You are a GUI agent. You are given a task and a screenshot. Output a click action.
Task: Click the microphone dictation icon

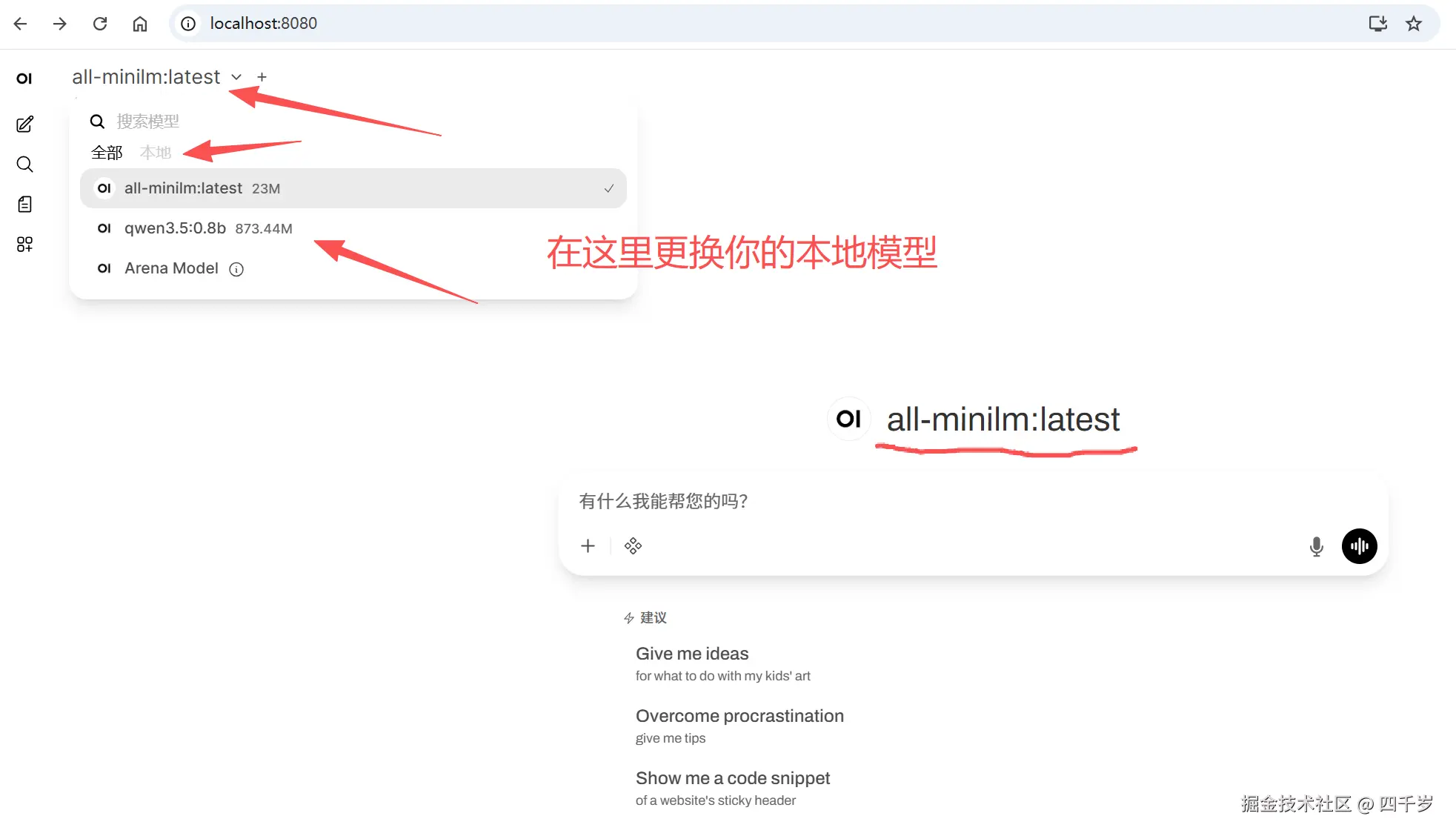coord(1316,546)
